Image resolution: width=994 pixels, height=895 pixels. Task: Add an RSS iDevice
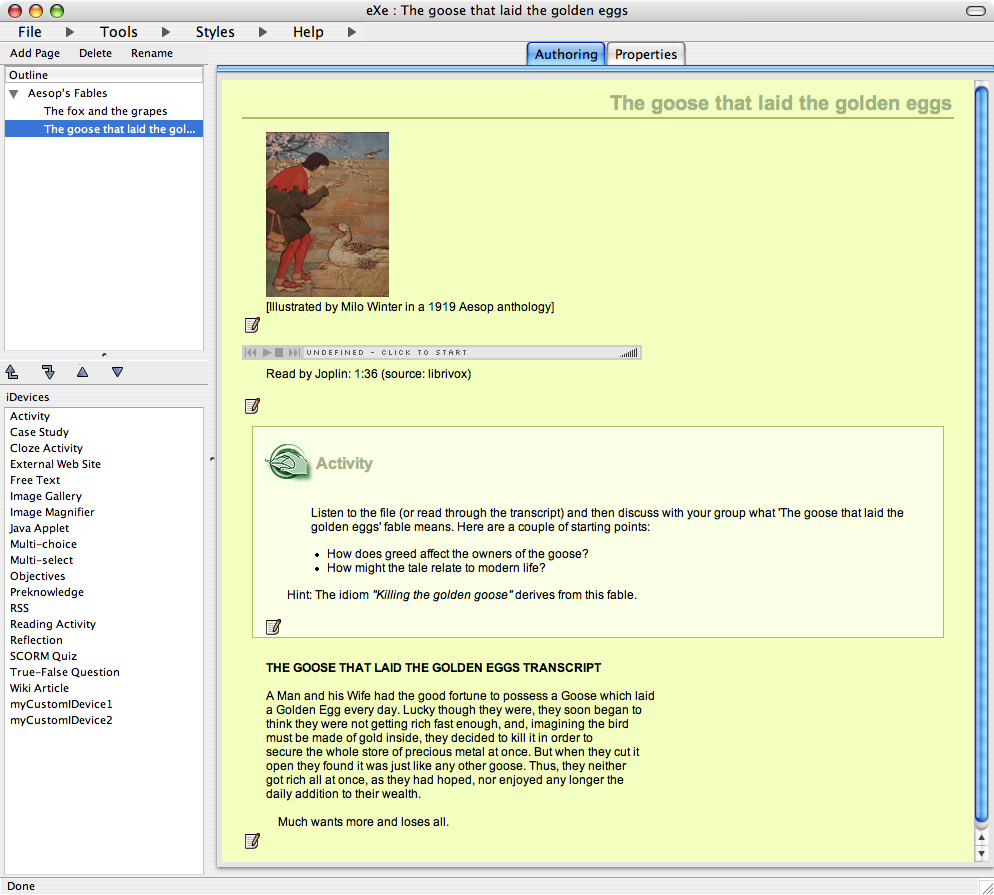[x=19, y=608]
